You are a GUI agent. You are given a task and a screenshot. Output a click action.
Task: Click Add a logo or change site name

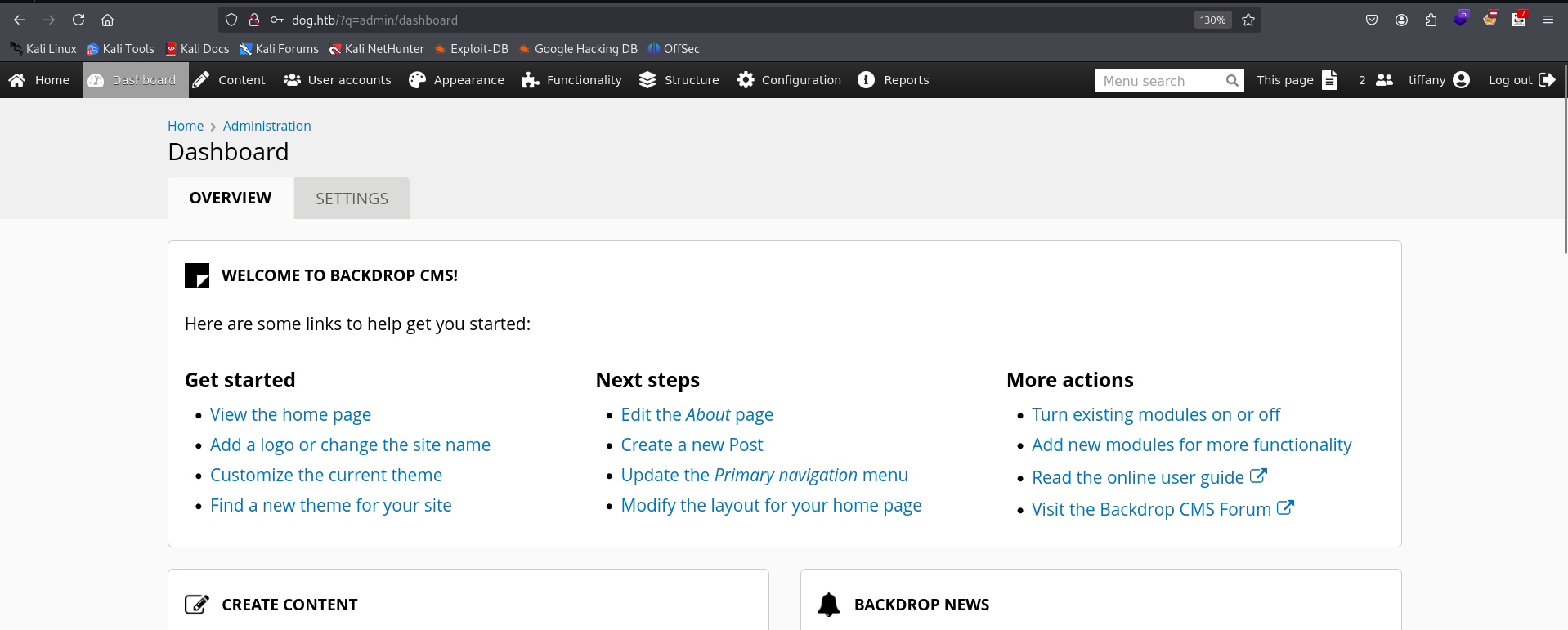(x=350, y=445)
